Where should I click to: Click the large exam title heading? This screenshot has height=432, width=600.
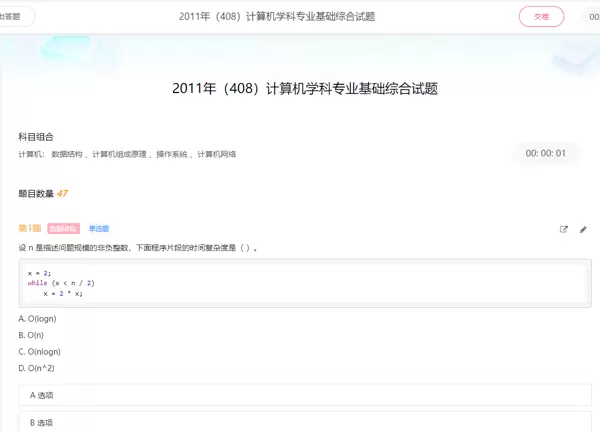pyautogui.click(x=305, y=88)
